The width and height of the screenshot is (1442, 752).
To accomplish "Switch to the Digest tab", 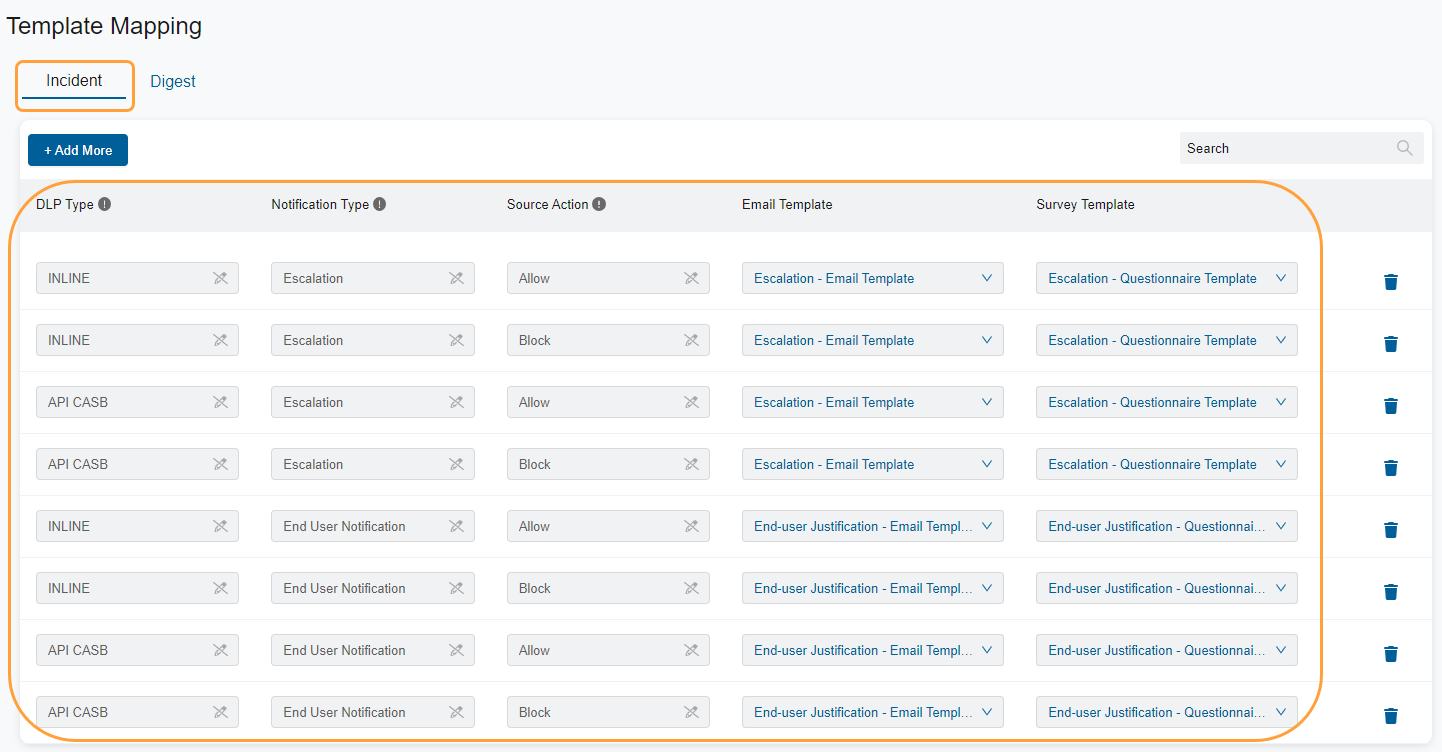I will [x=172, y=81].
